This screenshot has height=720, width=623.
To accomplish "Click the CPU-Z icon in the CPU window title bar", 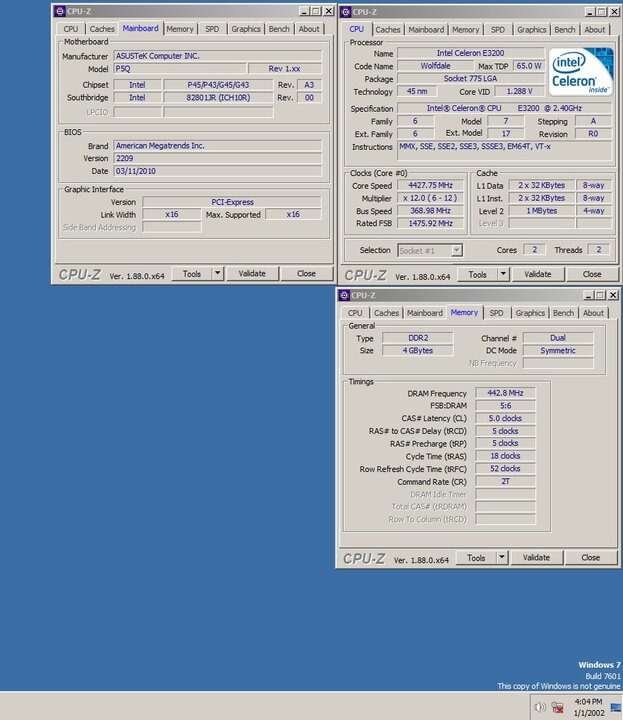I will click(x=345, y=12).
